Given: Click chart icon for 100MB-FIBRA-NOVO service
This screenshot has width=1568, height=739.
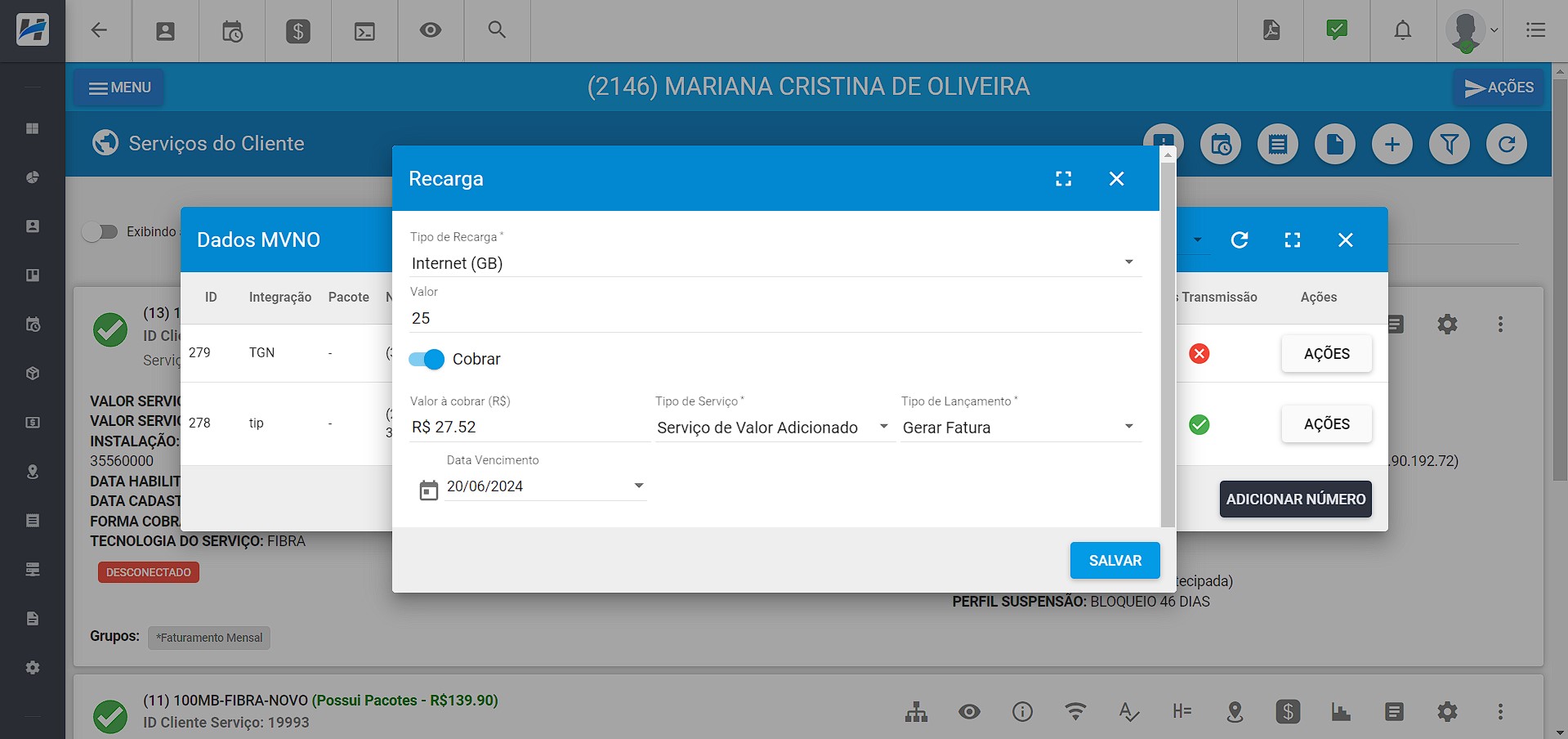Looking at the screenshot, I should point(1341,712).
